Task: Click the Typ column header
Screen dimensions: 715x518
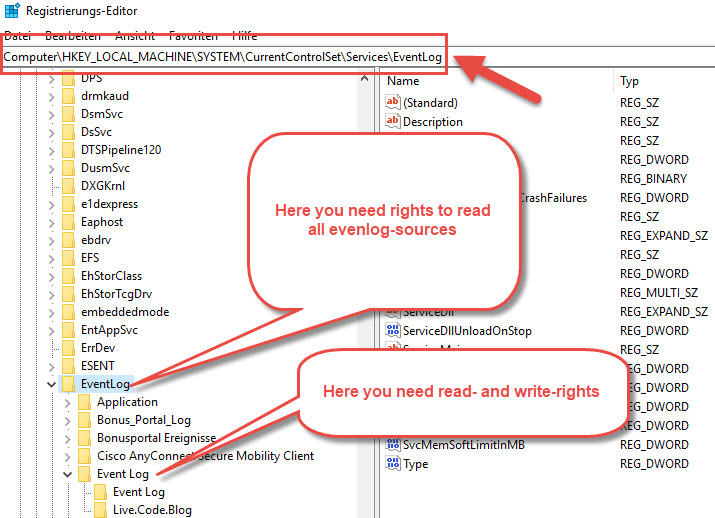Action: (629, 80)
